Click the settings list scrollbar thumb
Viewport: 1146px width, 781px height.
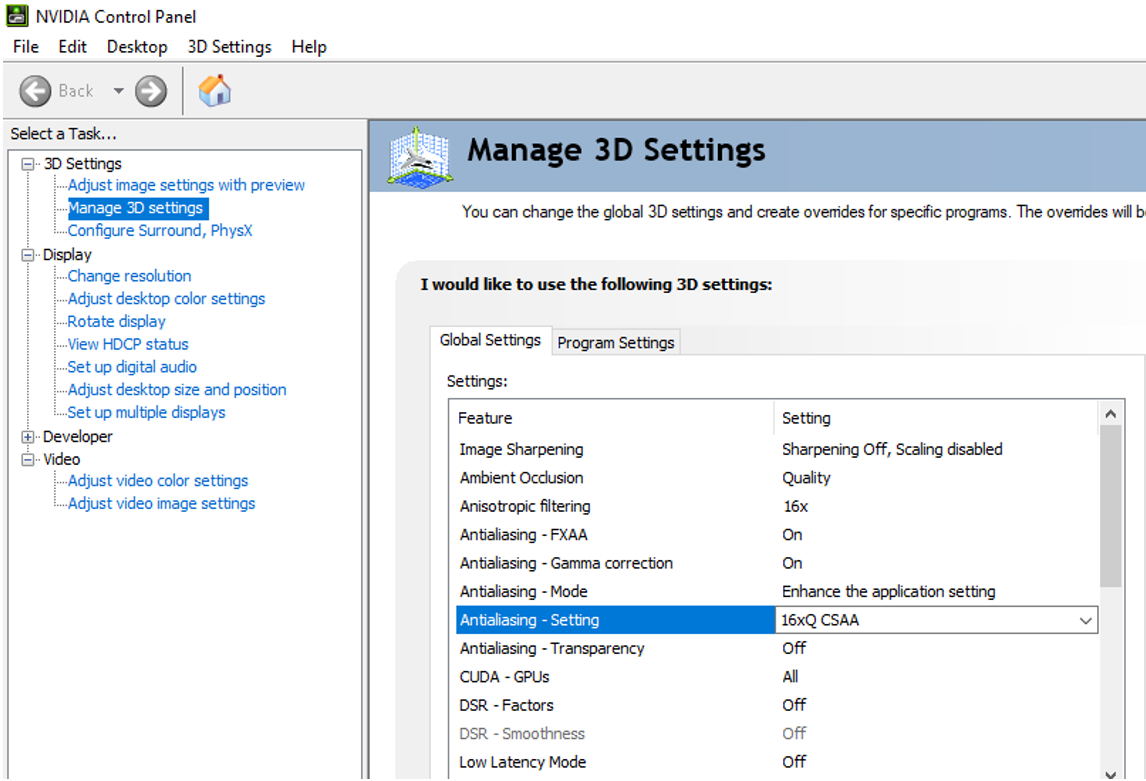click(1111, 506)
